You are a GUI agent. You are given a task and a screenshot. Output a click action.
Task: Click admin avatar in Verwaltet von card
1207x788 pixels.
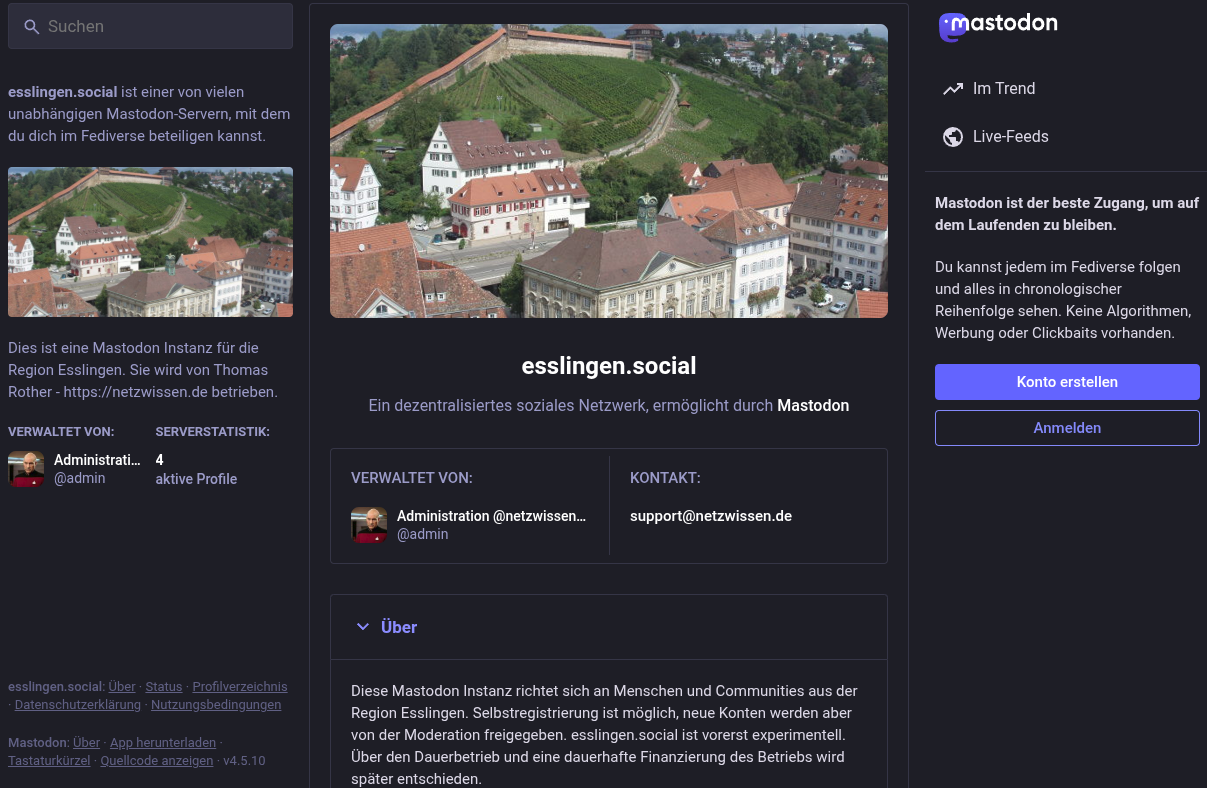[369, 525]
